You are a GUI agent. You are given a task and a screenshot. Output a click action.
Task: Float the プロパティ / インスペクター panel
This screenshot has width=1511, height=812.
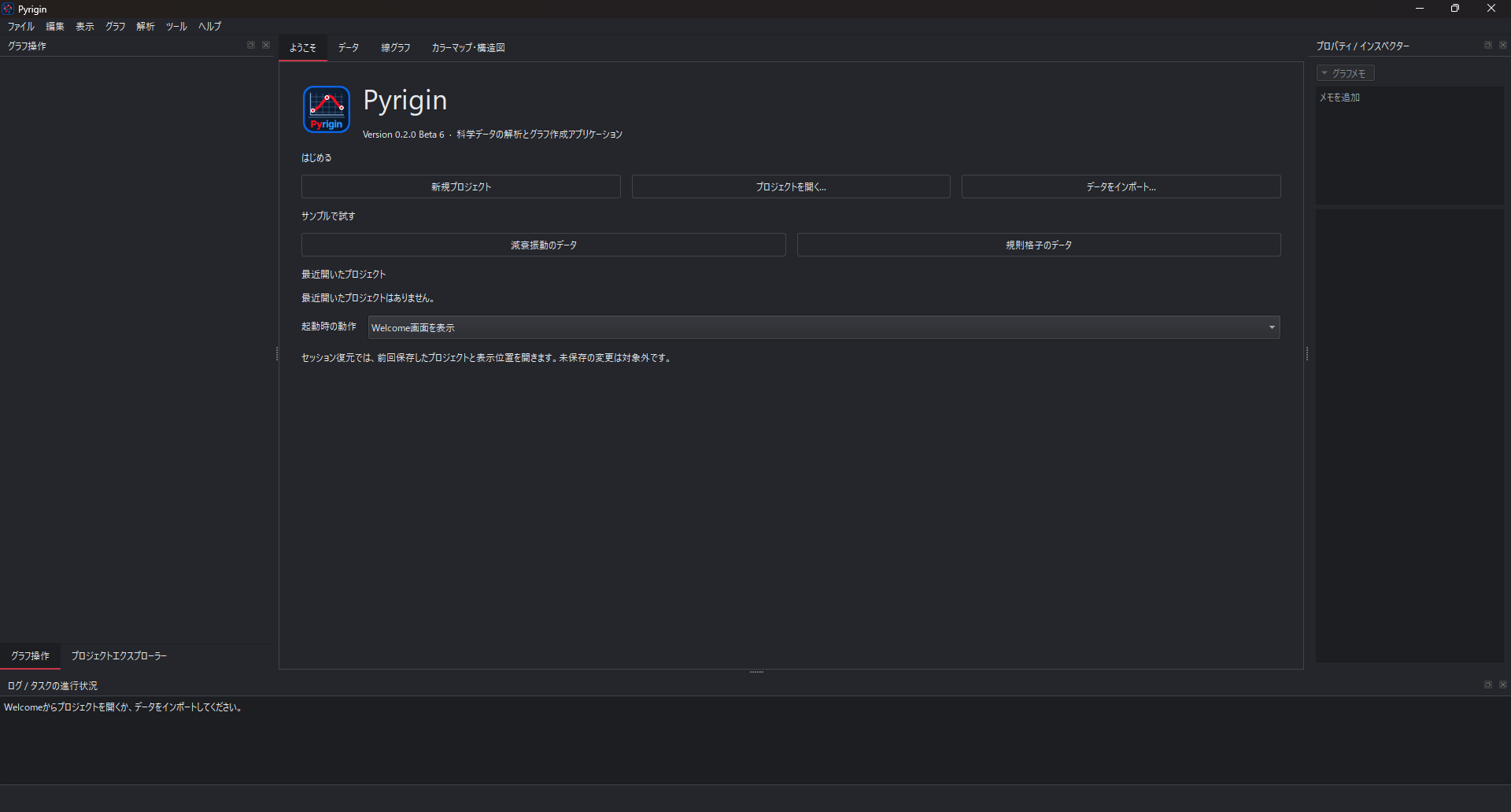[1488, 46]
